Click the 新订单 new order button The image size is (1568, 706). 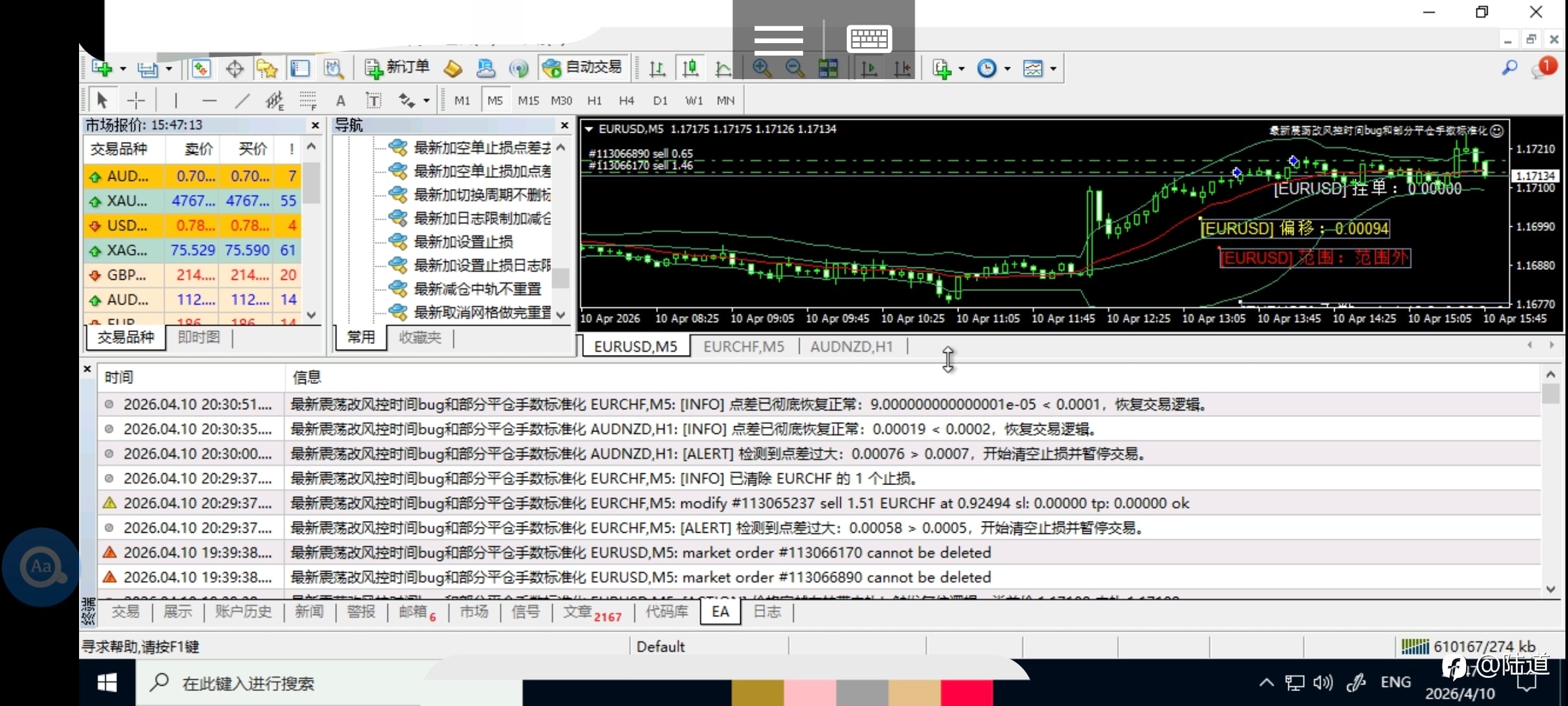tap(397, 68)
